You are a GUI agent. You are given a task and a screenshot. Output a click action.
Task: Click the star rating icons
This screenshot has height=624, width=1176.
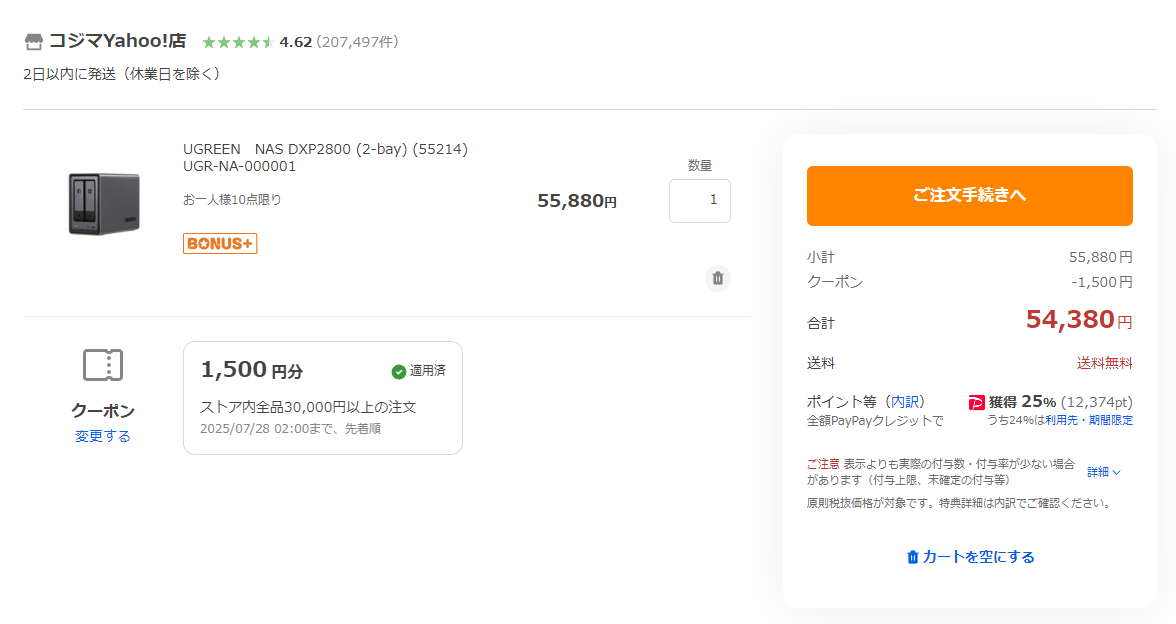(238, 42)
